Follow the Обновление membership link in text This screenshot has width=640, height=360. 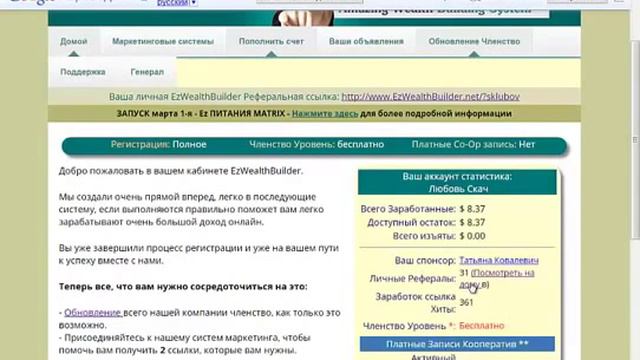point(93,313)
